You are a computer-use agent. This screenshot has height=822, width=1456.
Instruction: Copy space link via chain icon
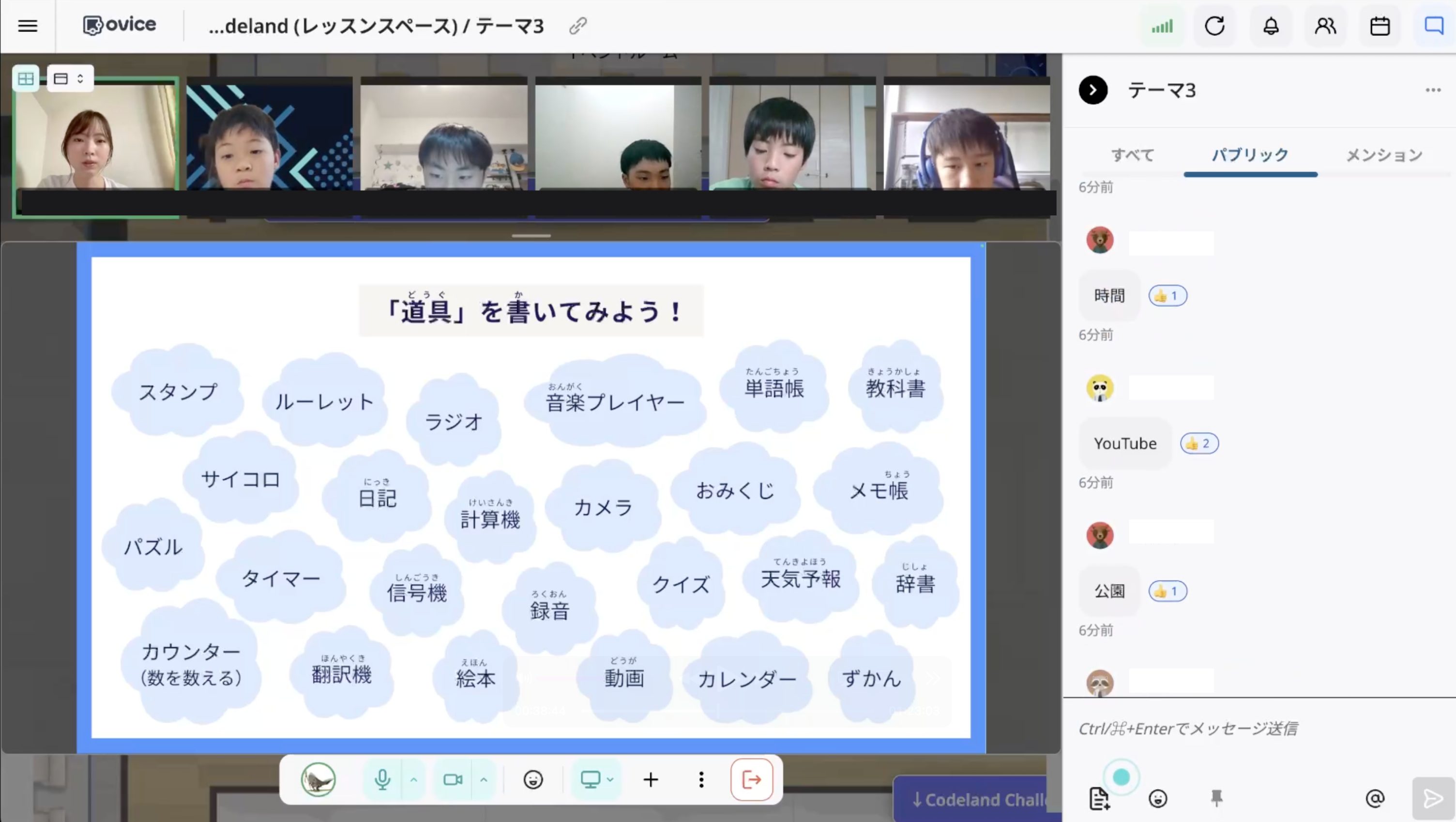pyautogui.click(x=577, y=26)
